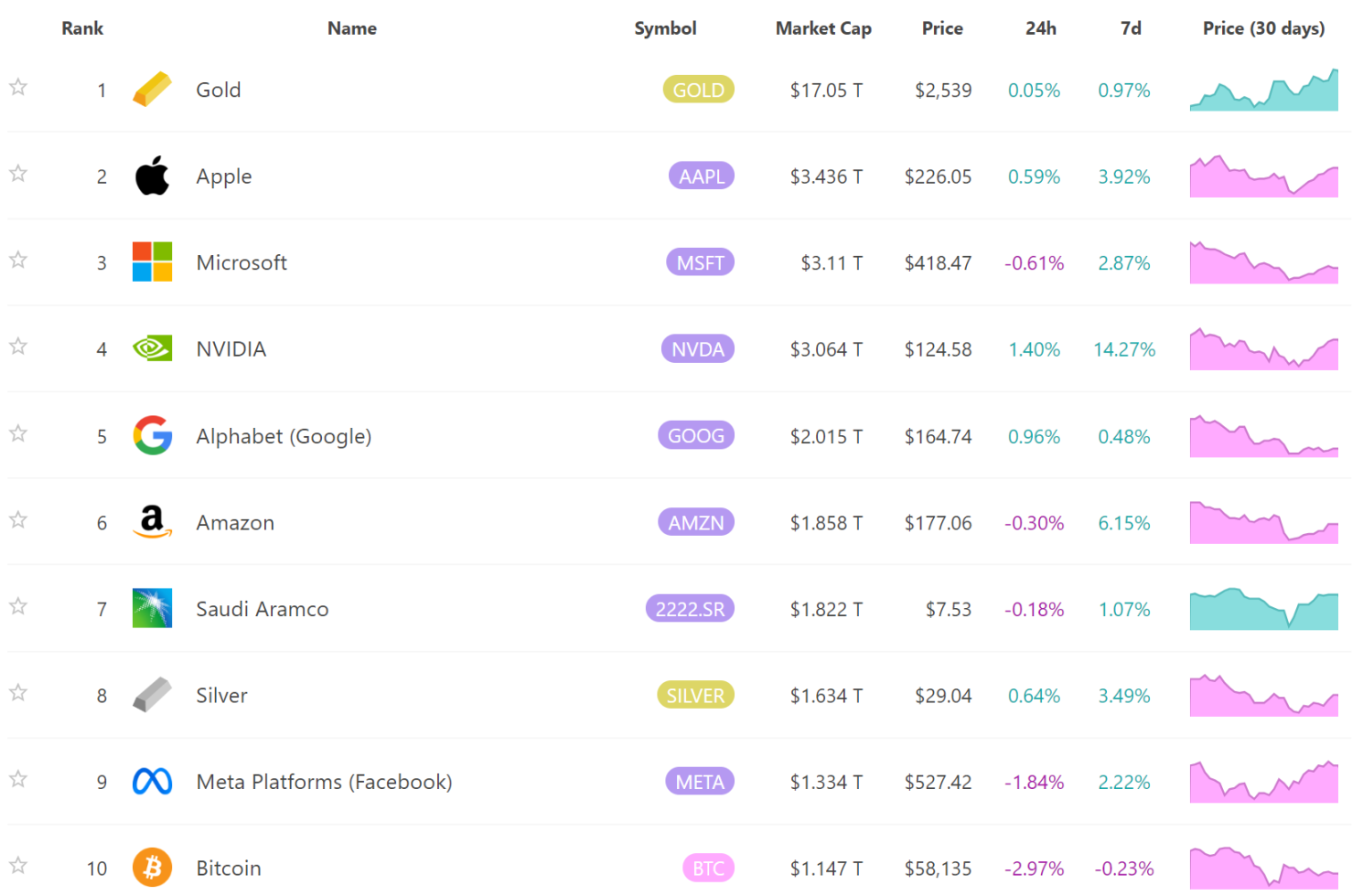This screenshot has width=1363, height=896.
Task: Click the Microsoft logo icon
Action: pos(152,261)
